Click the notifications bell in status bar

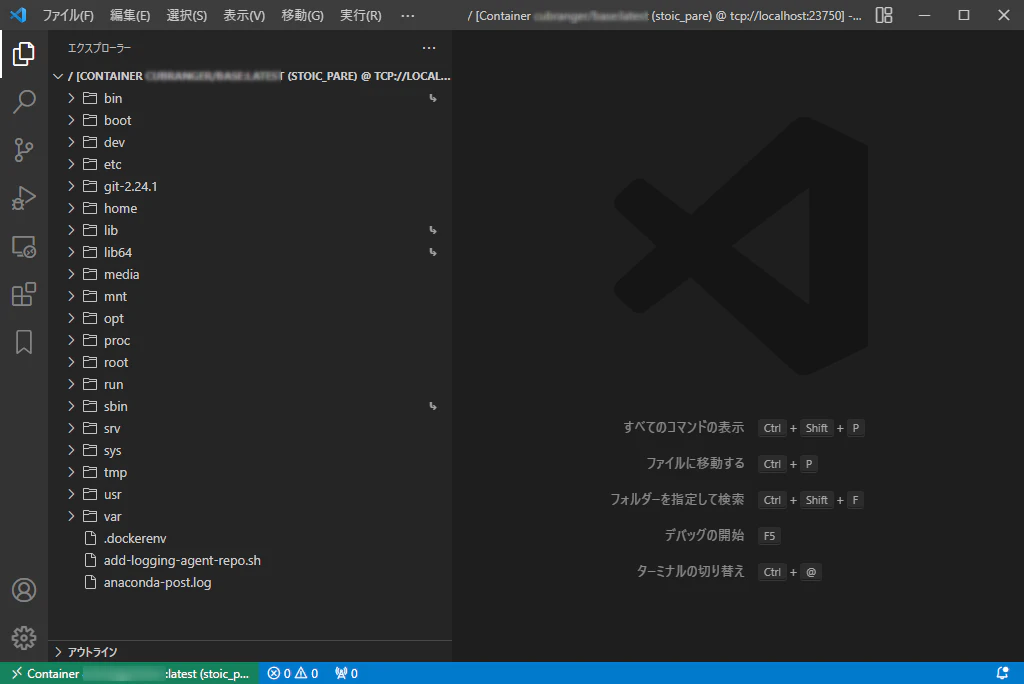click(1002, 673)
